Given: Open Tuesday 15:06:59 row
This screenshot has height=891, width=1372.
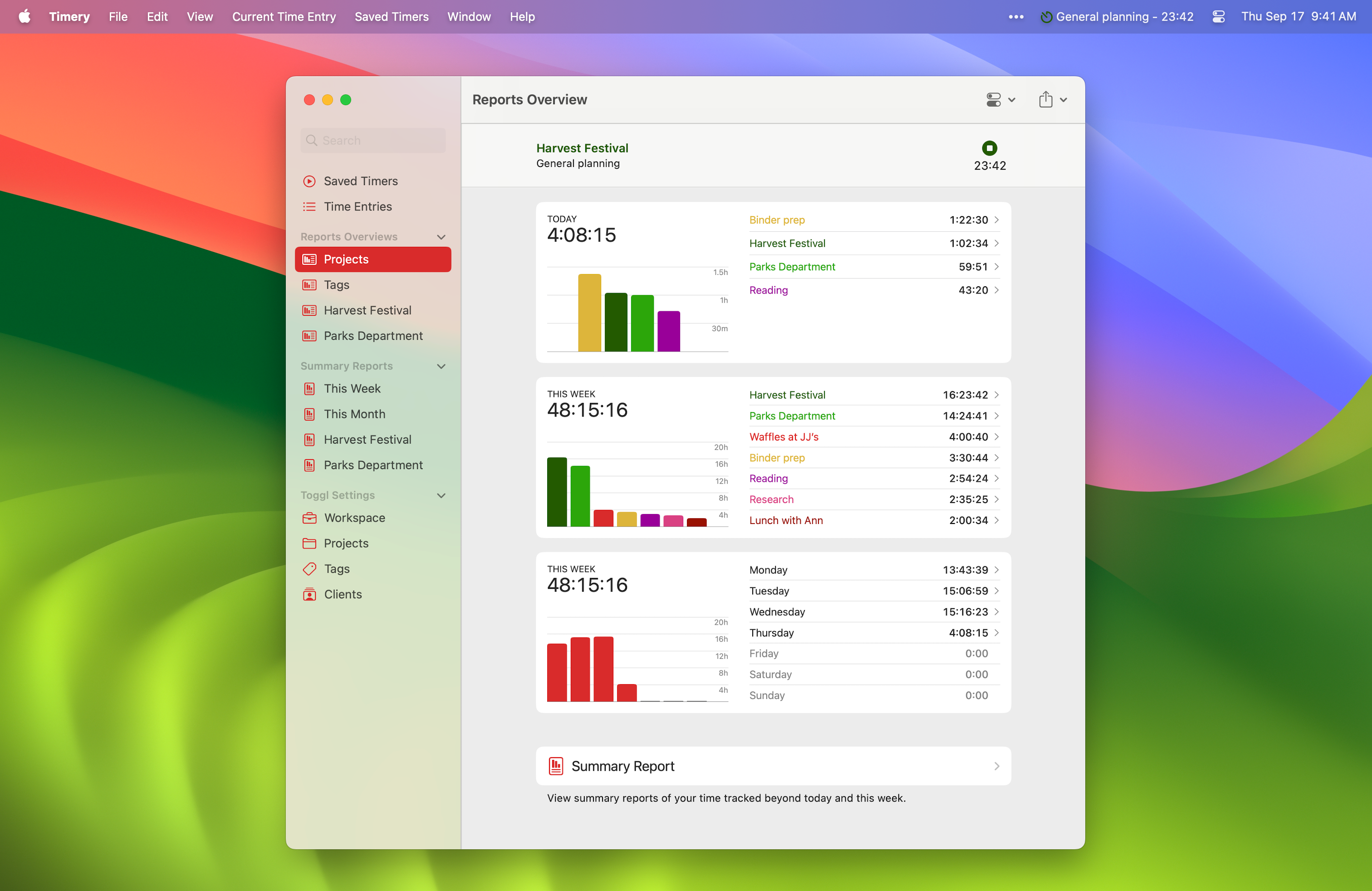Looking at the screenshot, I should click(x=874, y=591).
